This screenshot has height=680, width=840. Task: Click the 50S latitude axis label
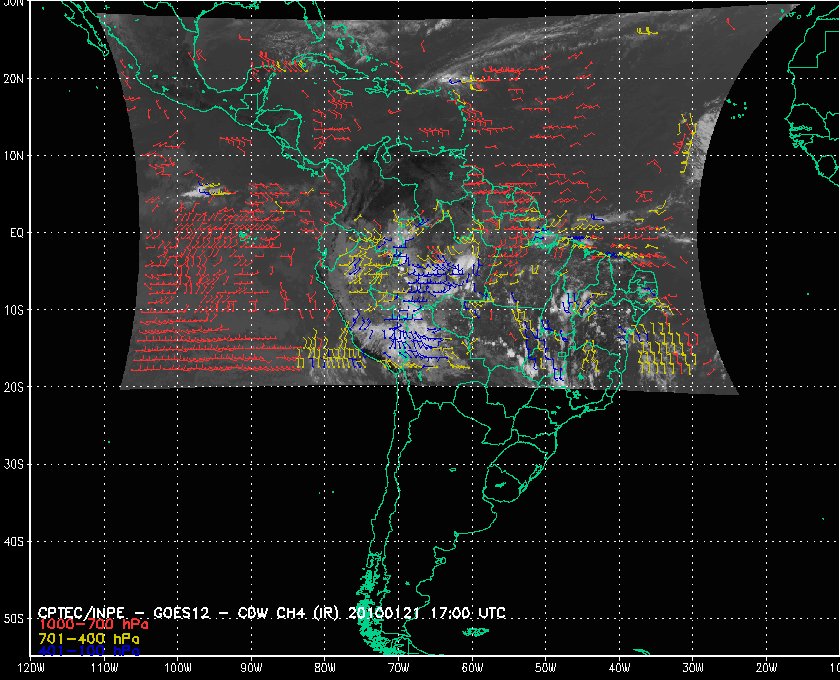[x=14, y=619]
